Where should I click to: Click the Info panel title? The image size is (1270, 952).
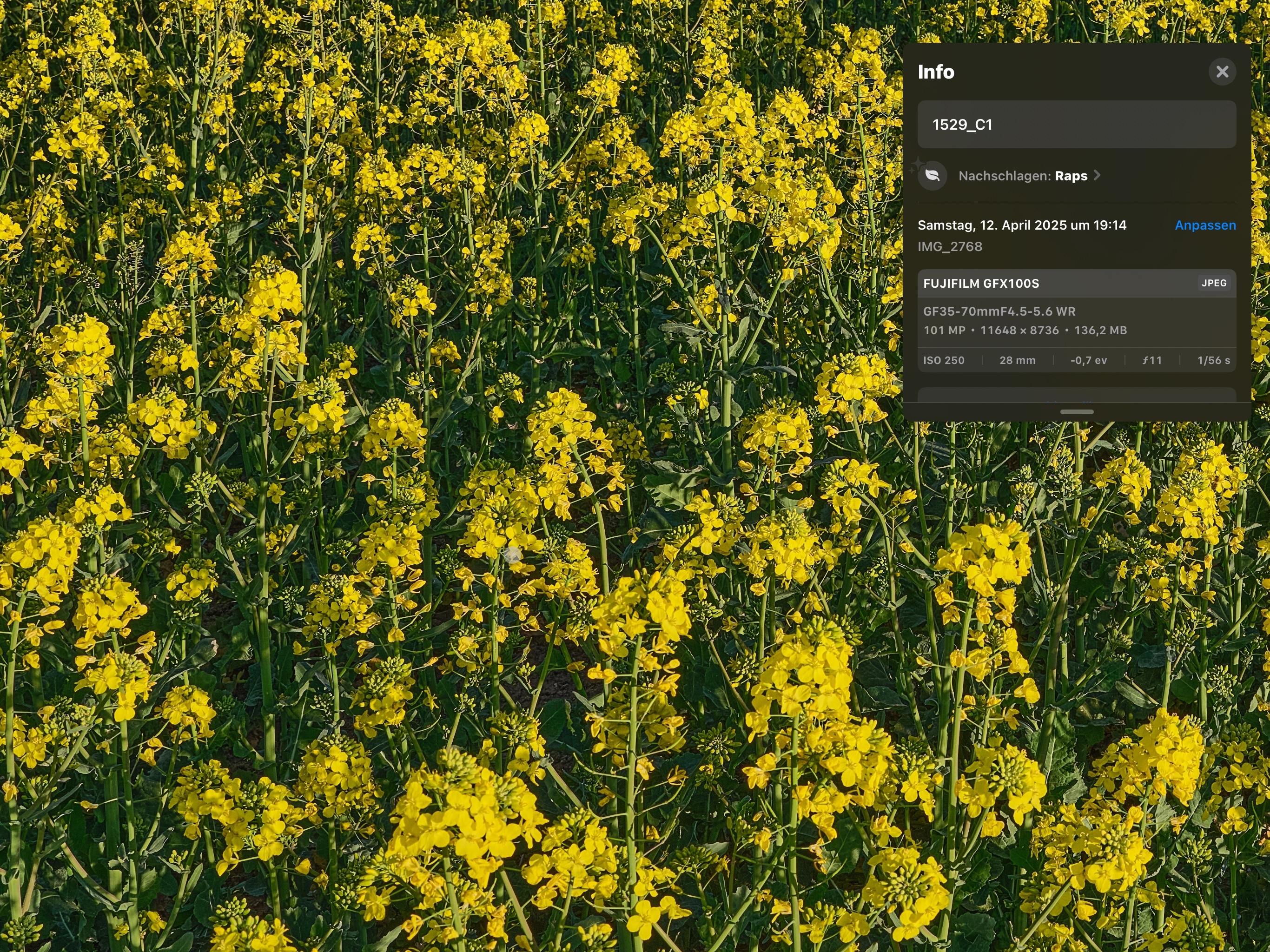(x=936, y=72)
